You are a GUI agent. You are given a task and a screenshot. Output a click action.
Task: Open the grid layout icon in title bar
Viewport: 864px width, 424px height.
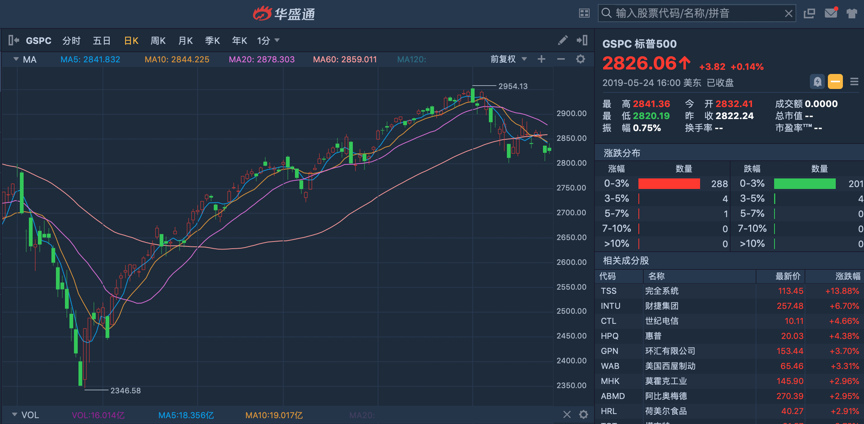[x=584, y=13]
